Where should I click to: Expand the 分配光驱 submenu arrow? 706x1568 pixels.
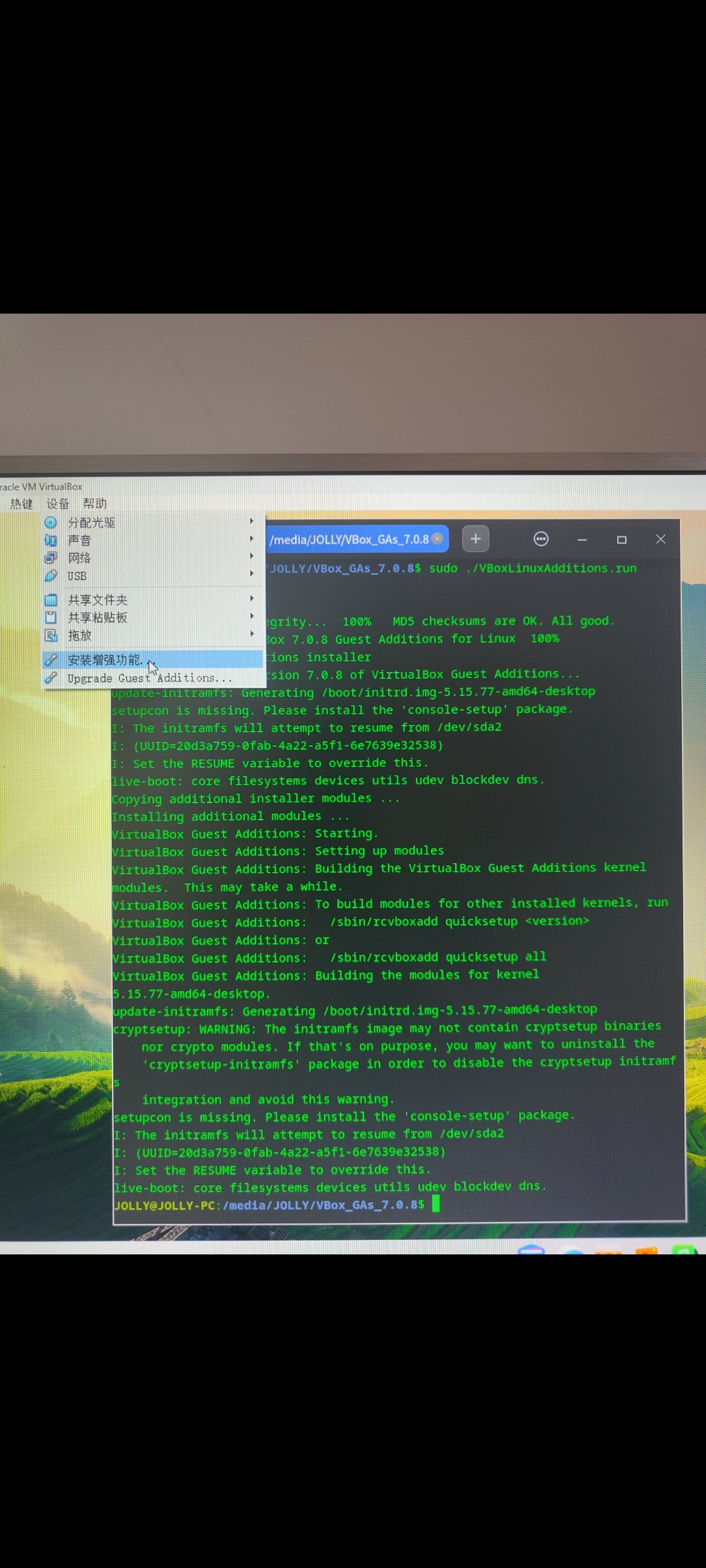pyautogui.click(x=252, y=521)
